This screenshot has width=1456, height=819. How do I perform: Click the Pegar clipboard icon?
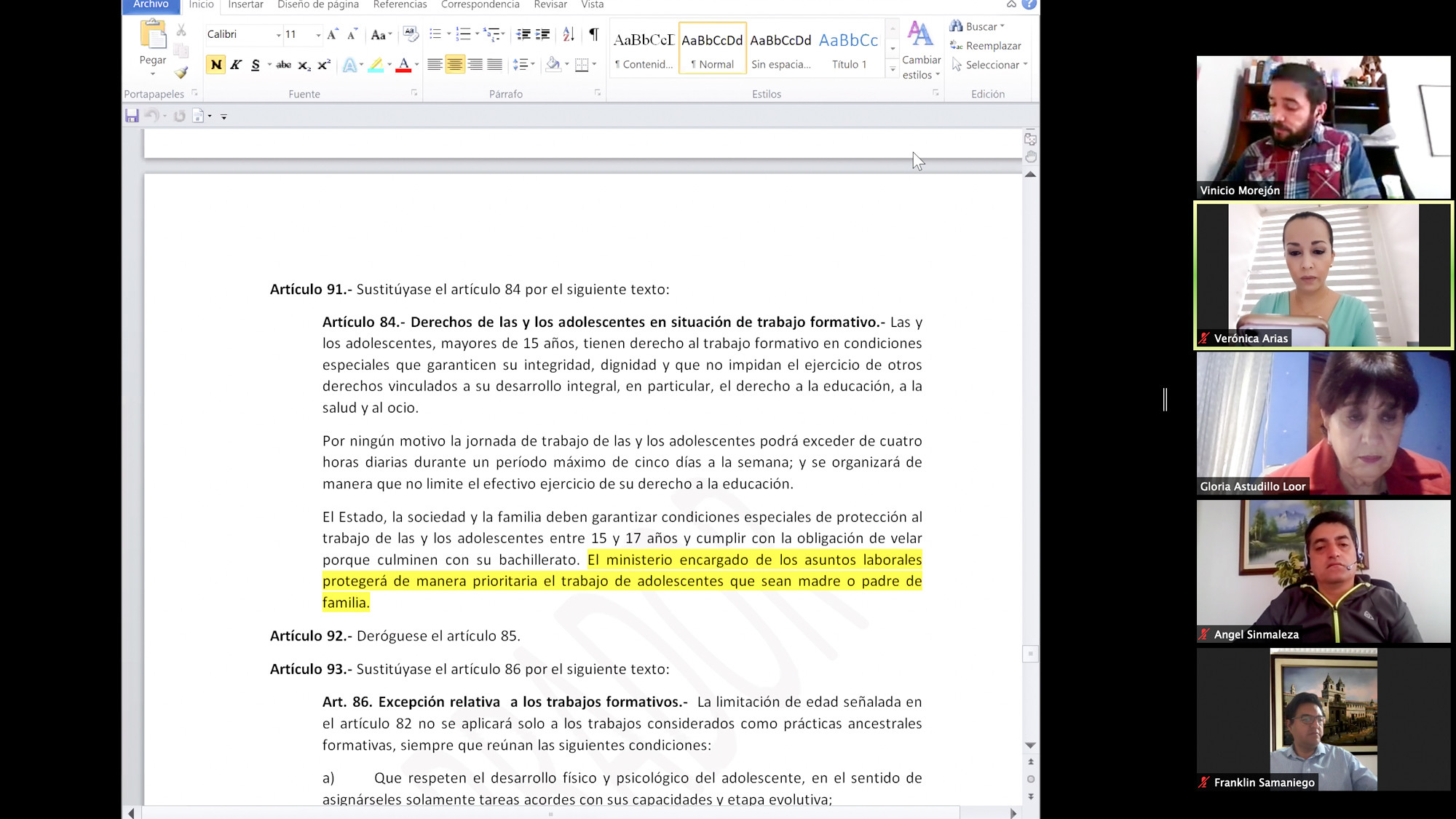click(153, 35)
